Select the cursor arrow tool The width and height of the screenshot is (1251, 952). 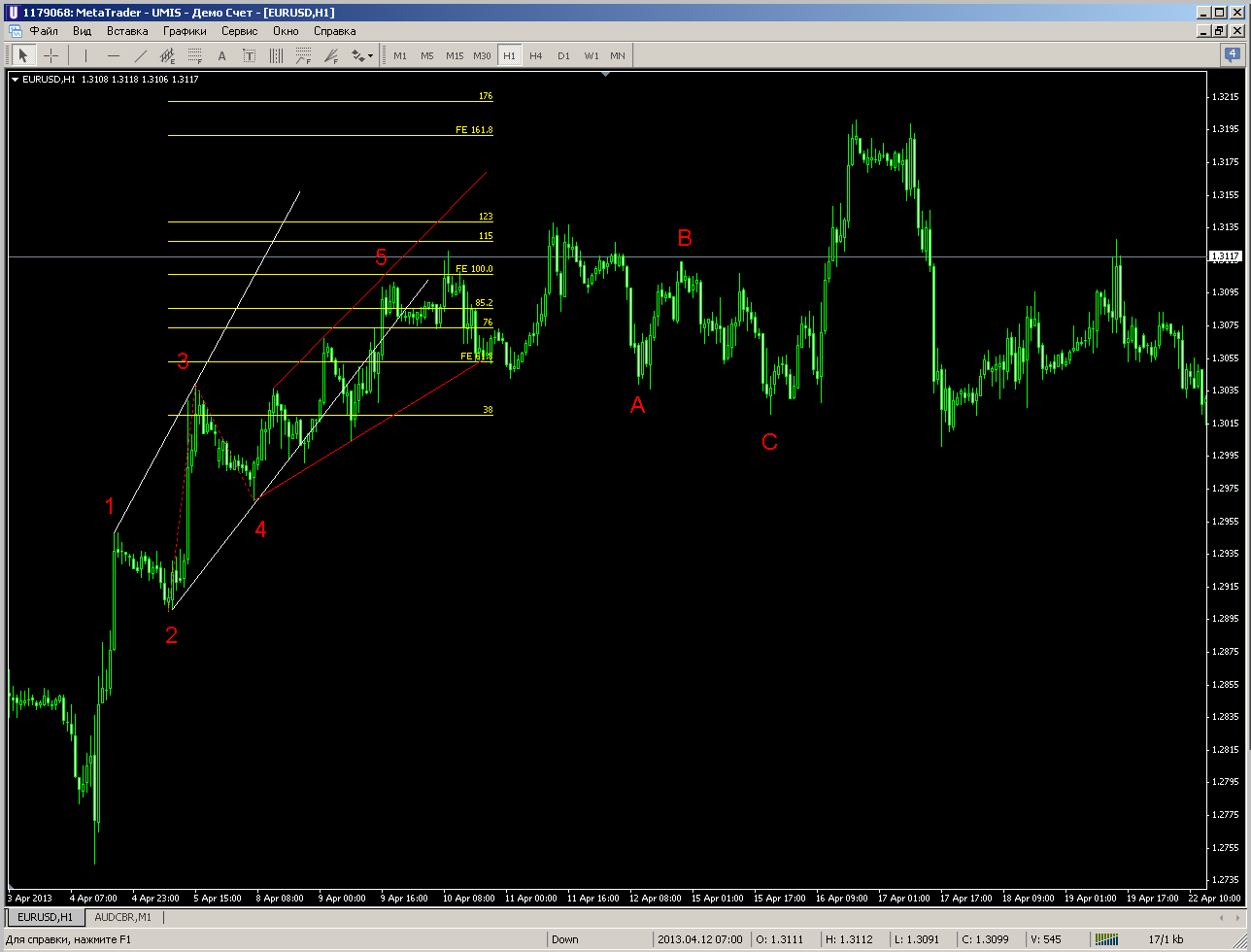click(22, 55)
